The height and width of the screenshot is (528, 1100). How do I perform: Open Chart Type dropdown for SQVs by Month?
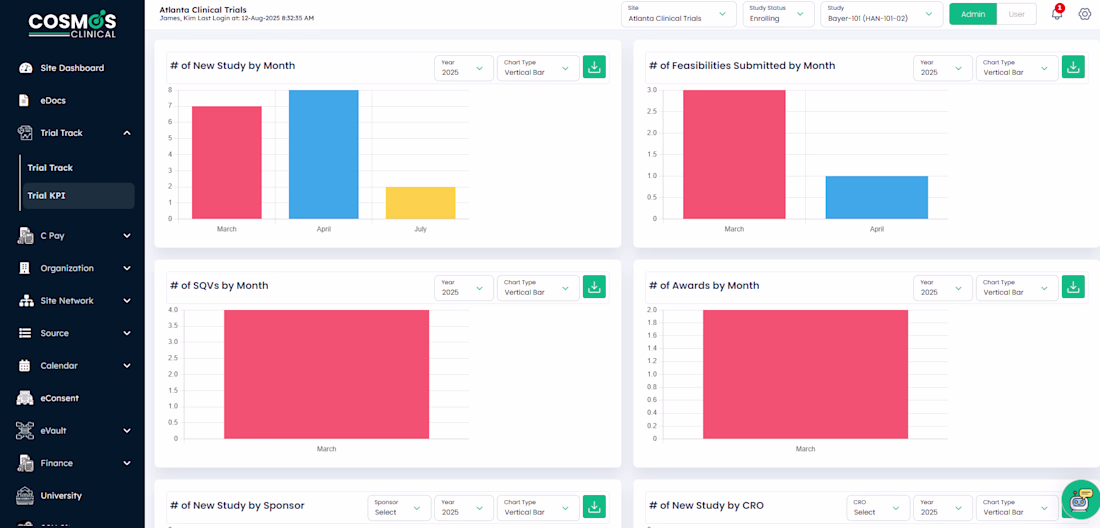pos(538,287)
